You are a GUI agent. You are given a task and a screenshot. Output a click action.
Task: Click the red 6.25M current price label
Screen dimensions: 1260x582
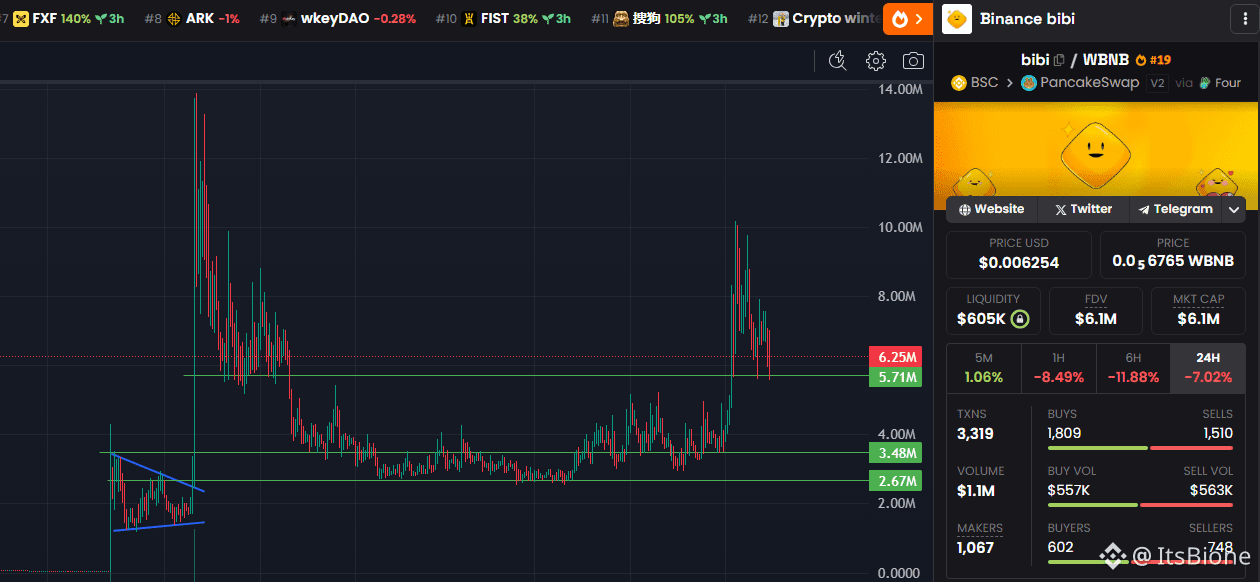[894, 357]
